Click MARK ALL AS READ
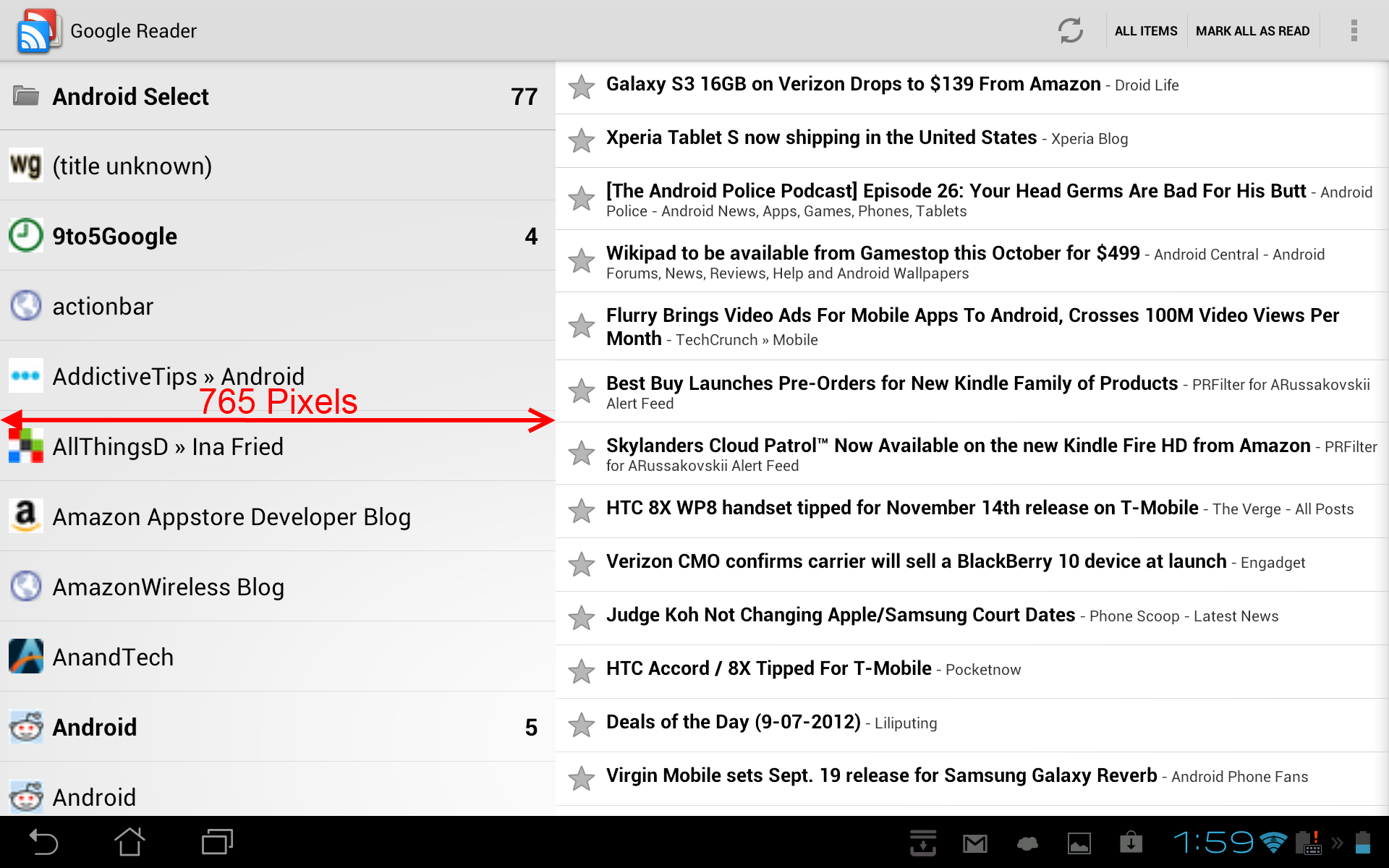The width and height of the screenshot is (1389, 868). [1252, 31]
